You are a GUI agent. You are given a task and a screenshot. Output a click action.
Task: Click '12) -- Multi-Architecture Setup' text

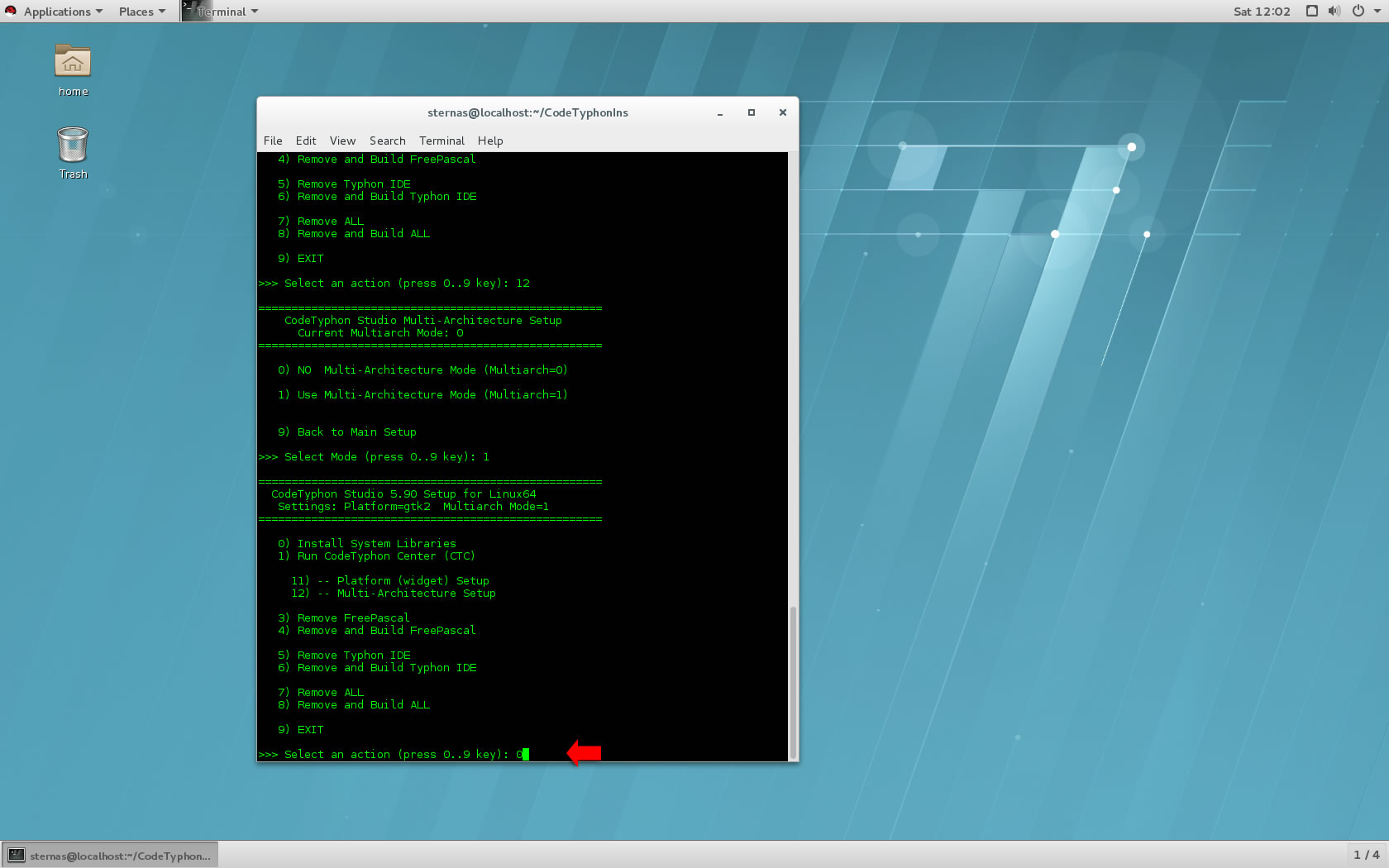pos(394,593)
